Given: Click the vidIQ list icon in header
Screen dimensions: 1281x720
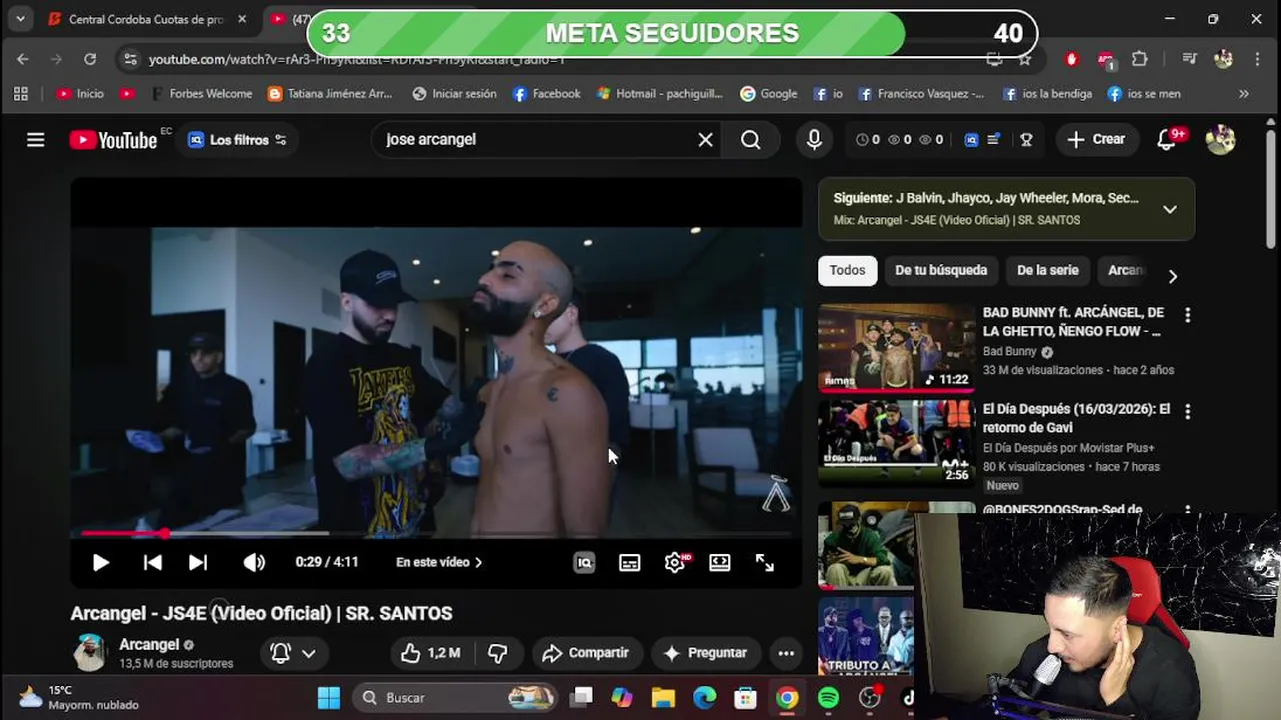Looking at the screenshot, I should (994, 140).
